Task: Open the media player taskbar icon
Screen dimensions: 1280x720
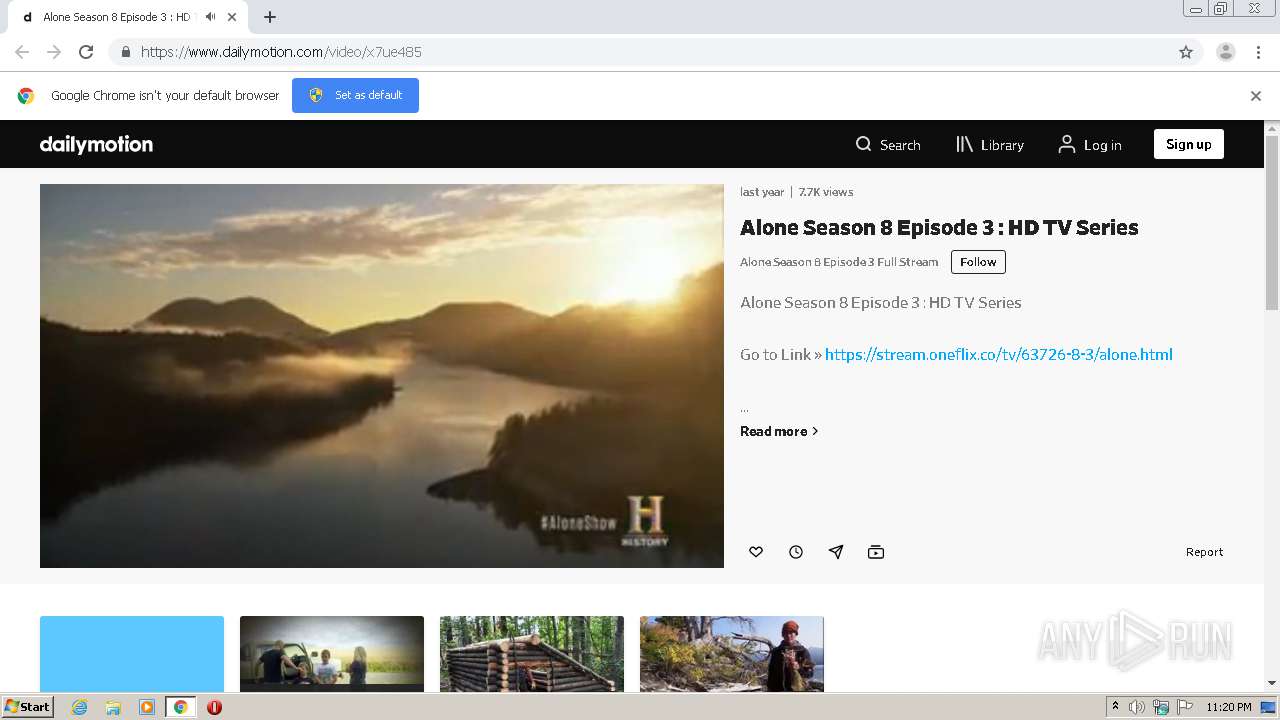Action: coord(147,707)
